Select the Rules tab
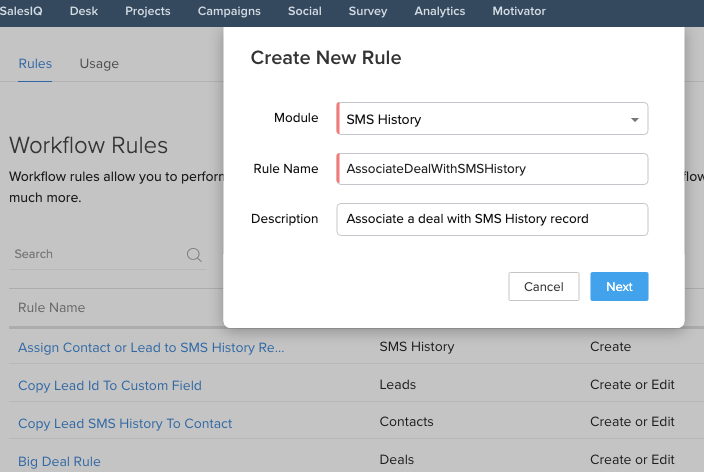704x472 pixels. pos(35,63)
